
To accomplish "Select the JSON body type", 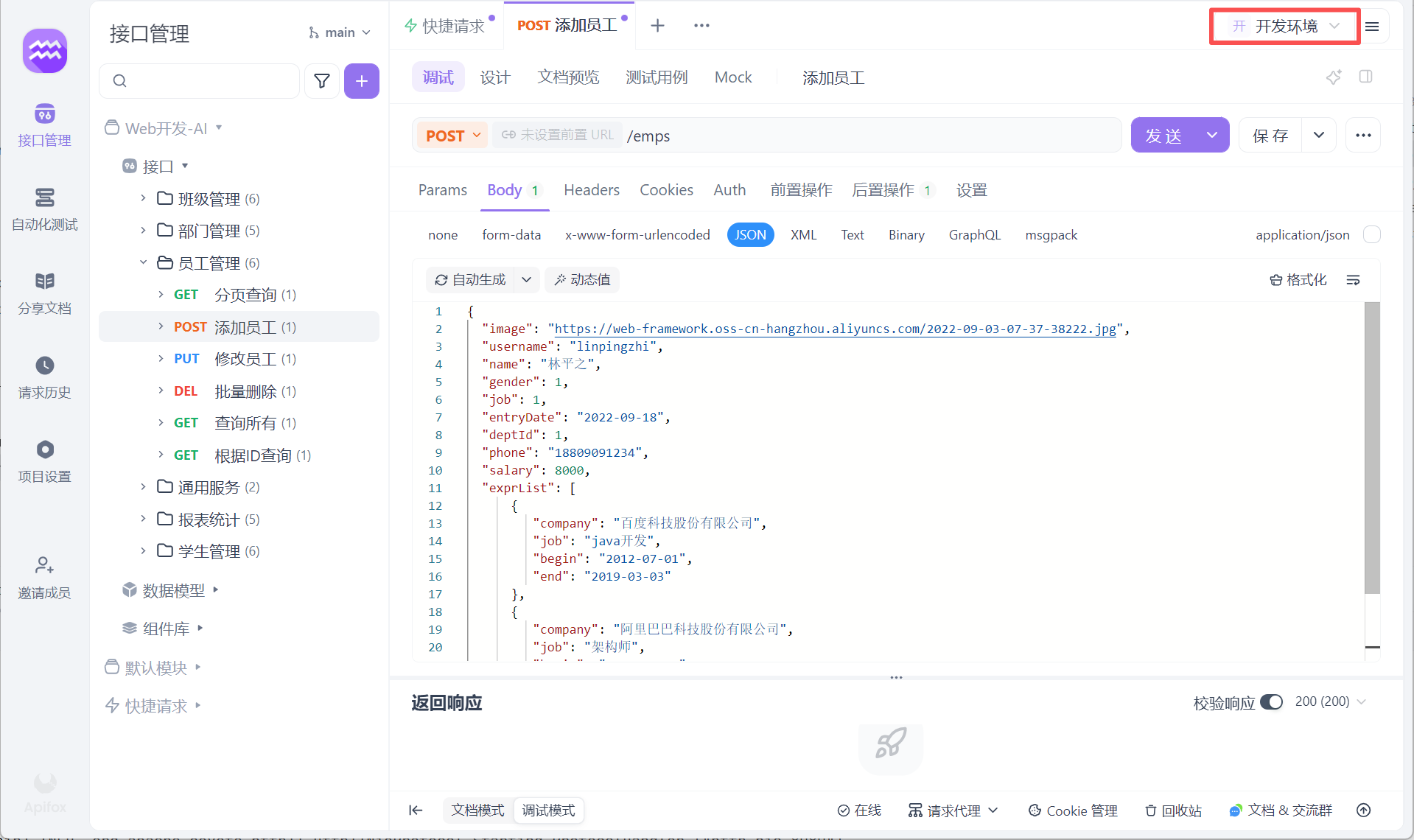I will pyautogui.click(x=750, y=235).
